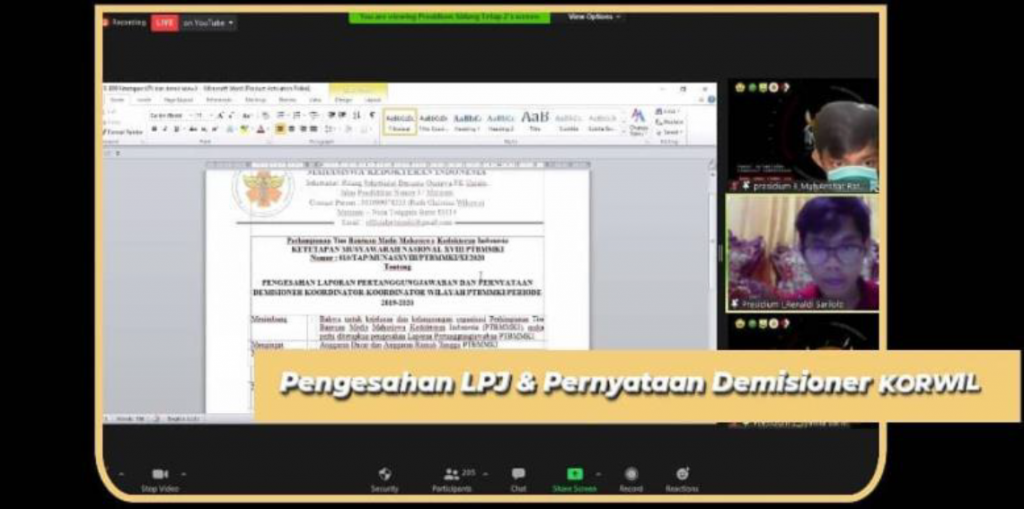Toggle Stop Video camera button
The image size is (1024, 509).
coord(160,480)
